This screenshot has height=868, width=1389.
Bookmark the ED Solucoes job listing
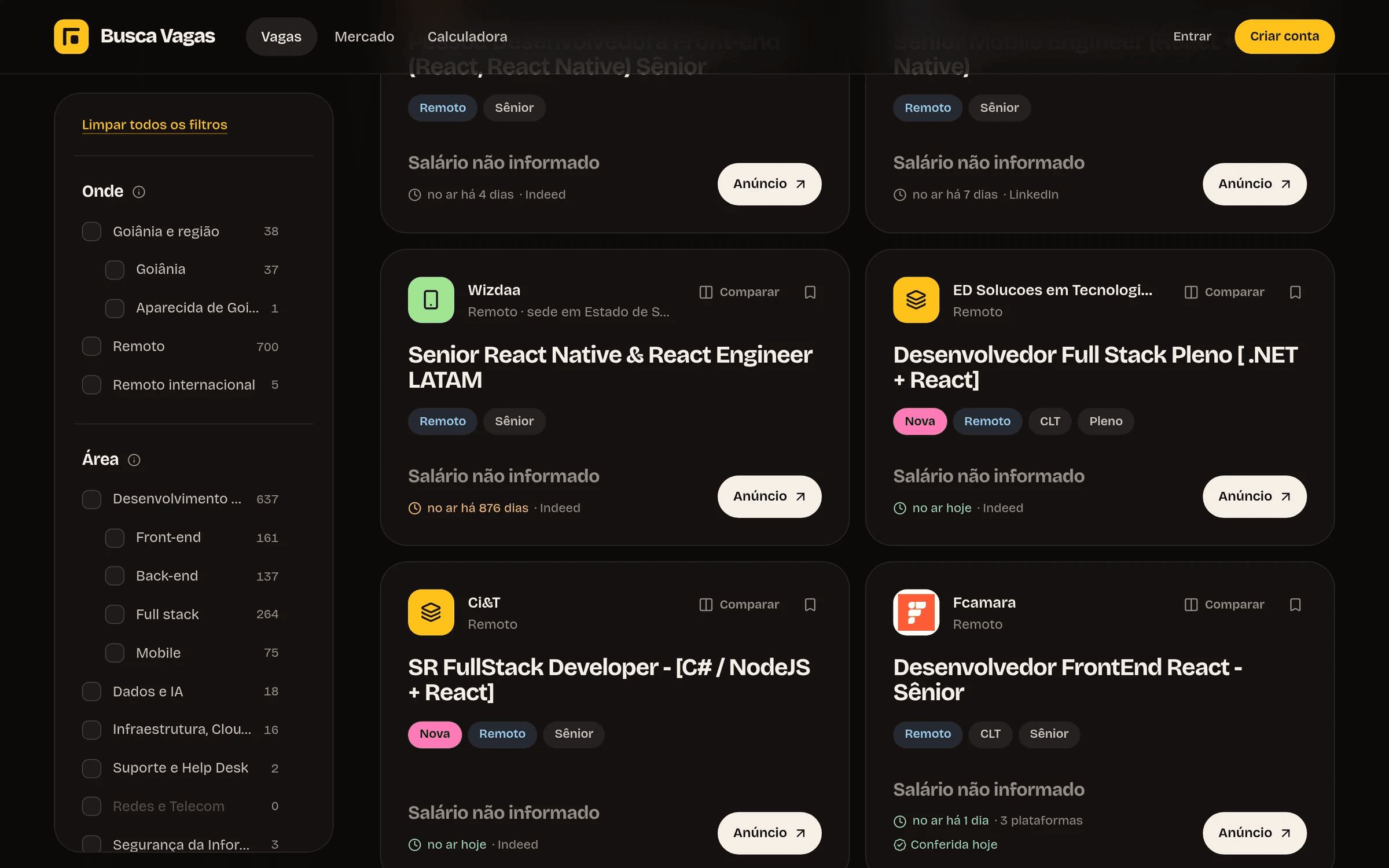click(x=1295, y=292)
